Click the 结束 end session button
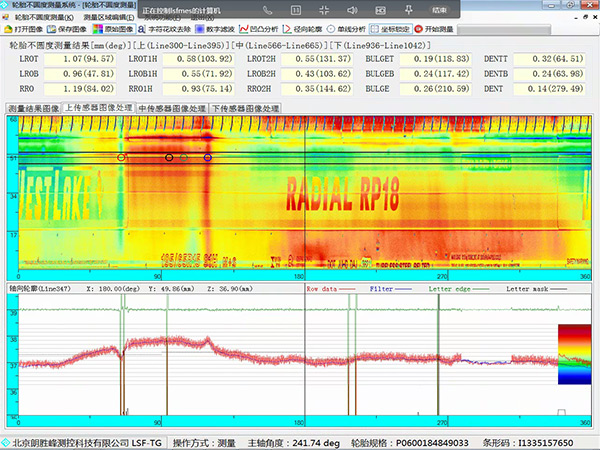This screenshot has width=600, height=450. pyautogui.click(x=439, y=10)
